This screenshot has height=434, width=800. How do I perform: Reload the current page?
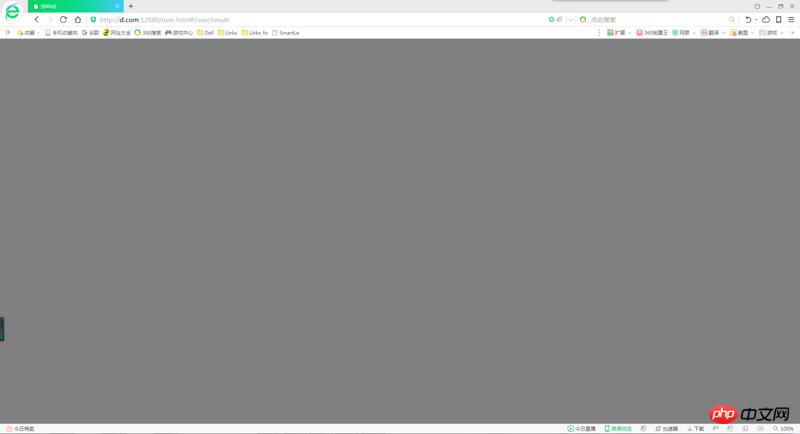pyautogui.click(x=63, y=19)
